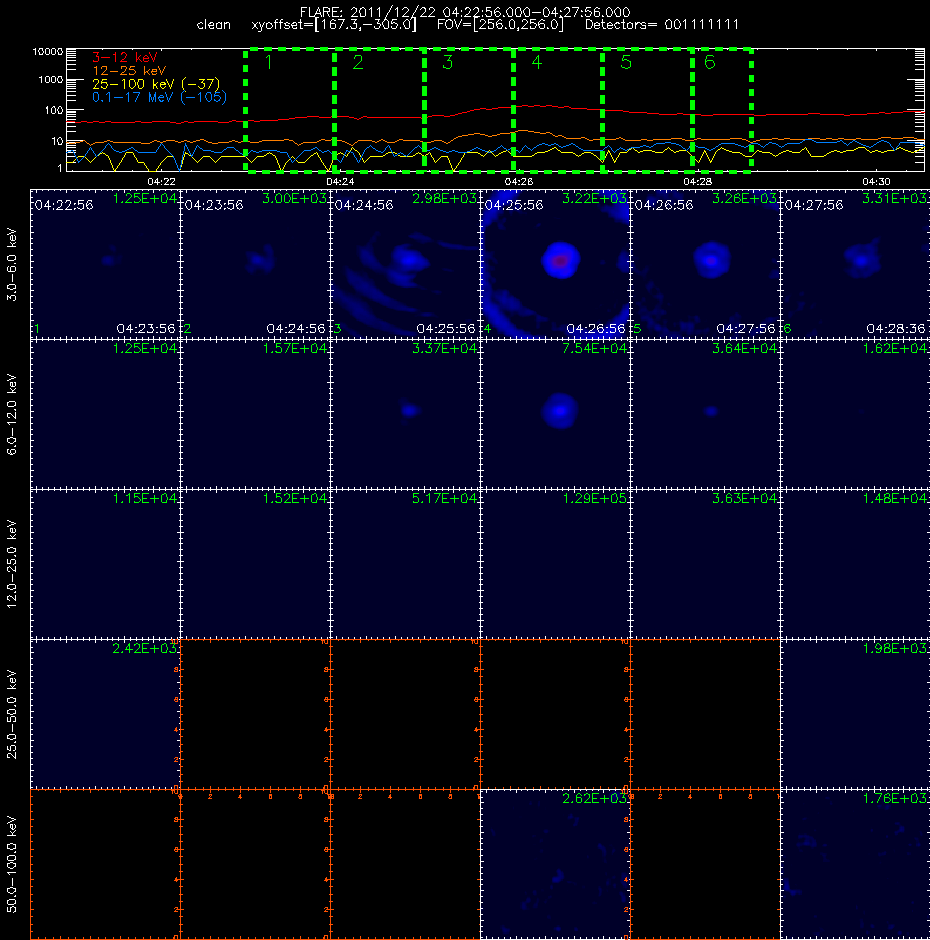Click the 2.98E+03 peak value
Screen dimensions: 930x940
click(444, 198)
